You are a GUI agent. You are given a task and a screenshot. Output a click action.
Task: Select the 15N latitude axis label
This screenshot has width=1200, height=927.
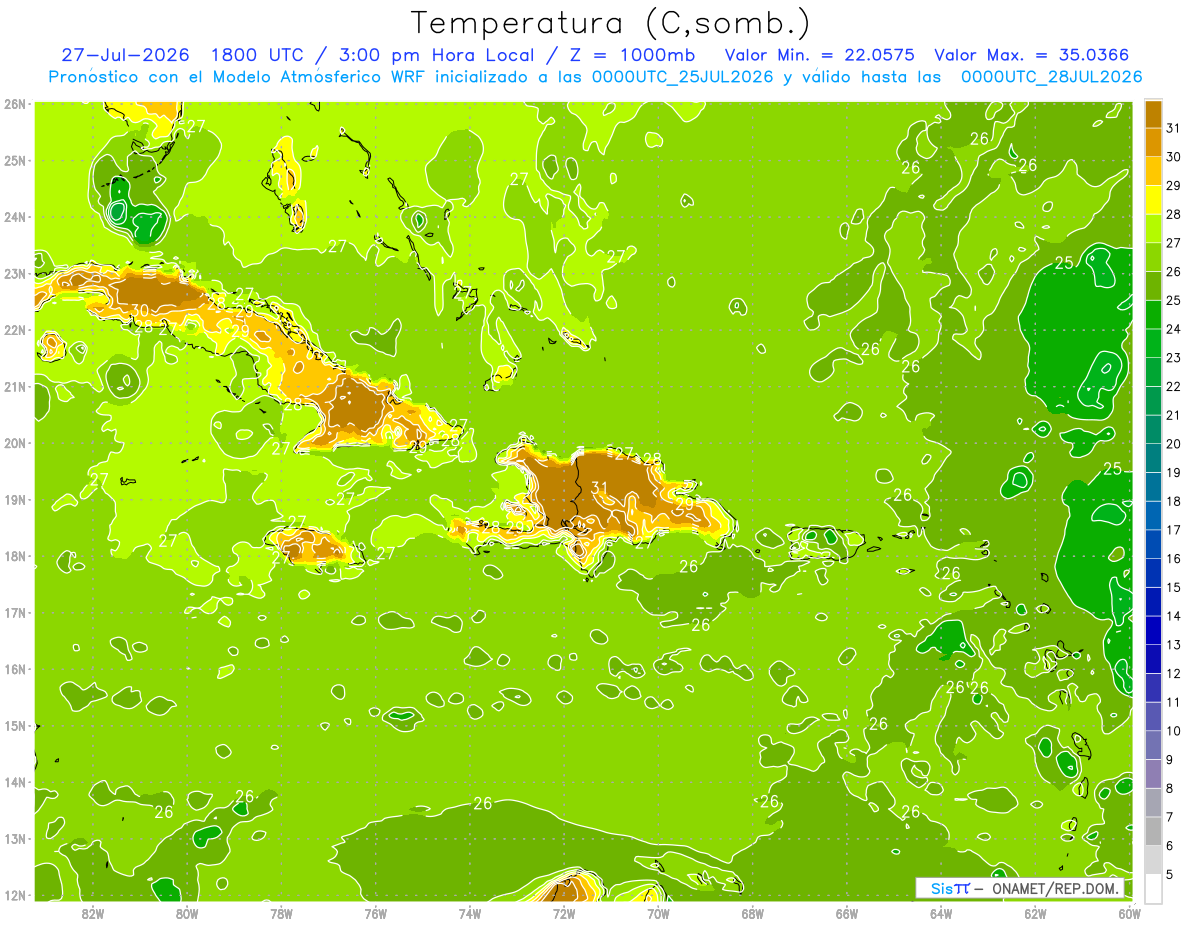(x=15, y=725)
